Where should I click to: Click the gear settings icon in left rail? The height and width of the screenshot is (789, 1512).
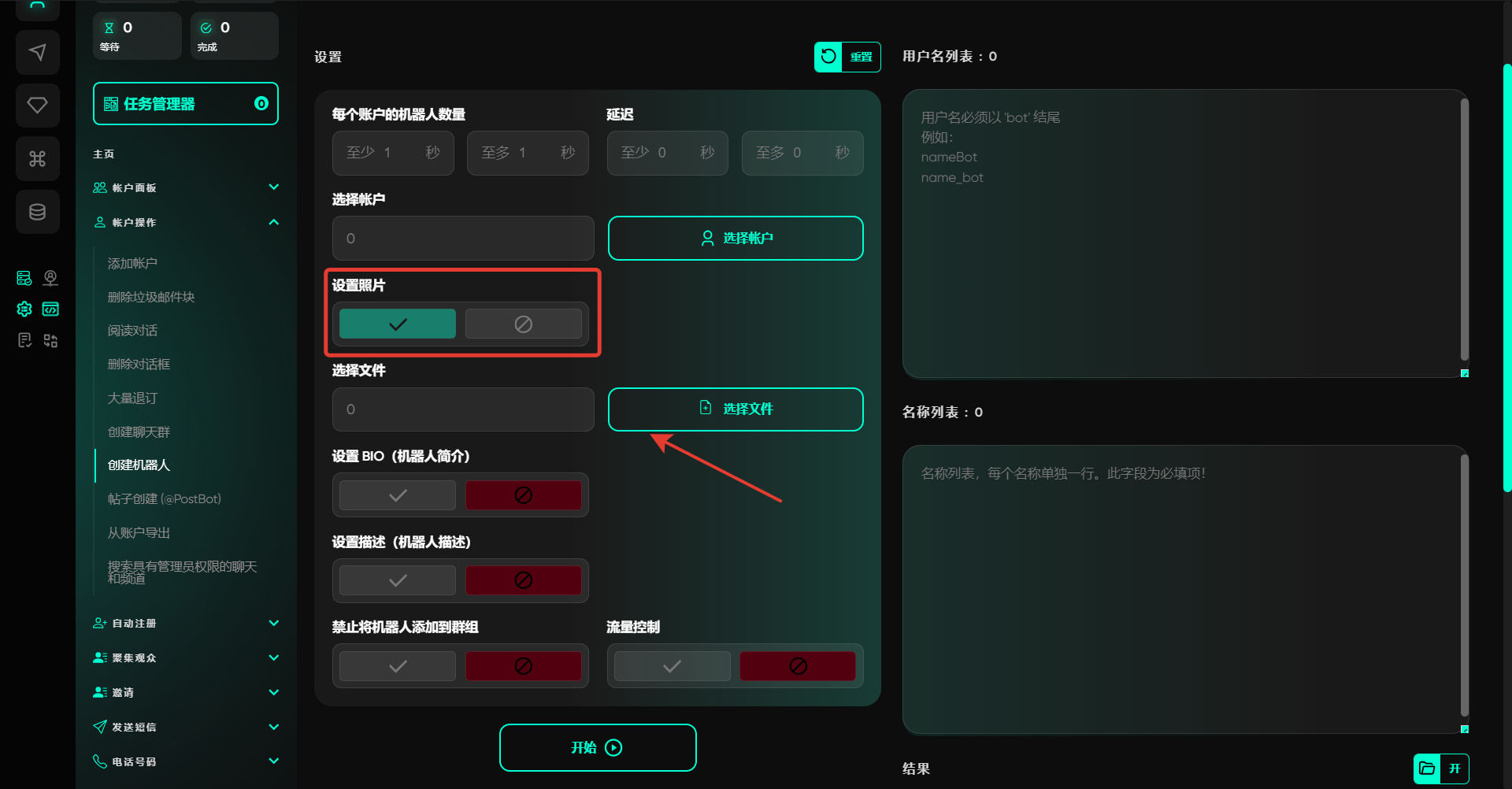tap(24, 309)
